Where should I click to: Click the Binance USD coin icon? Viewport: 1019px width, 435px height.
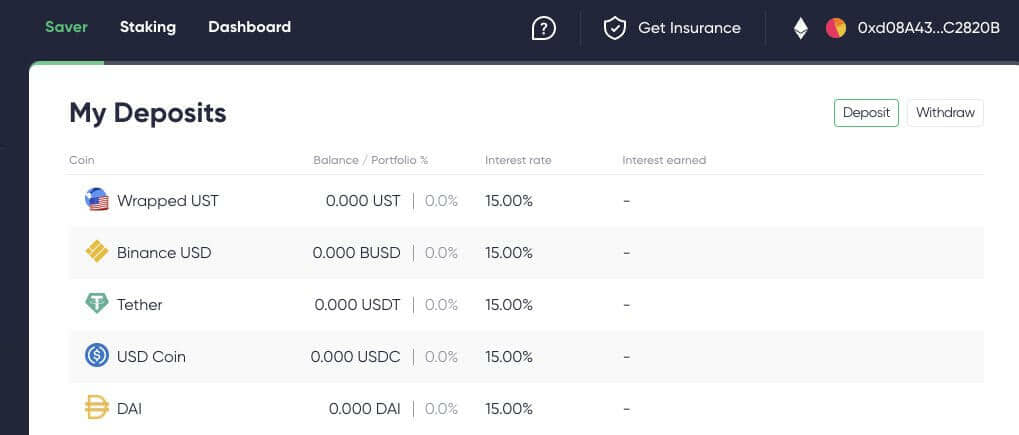coord(96,252)
